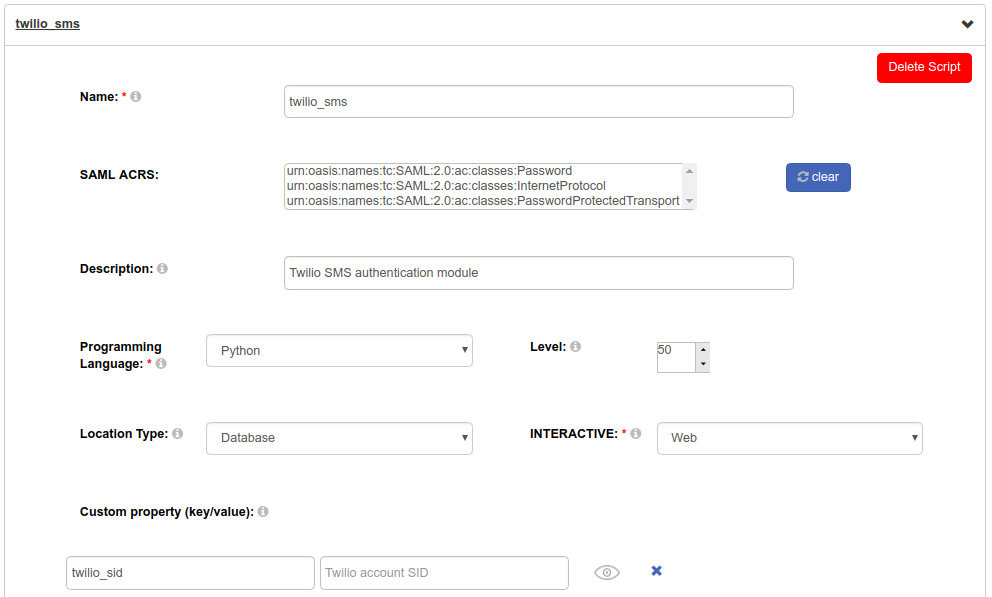Open the Programming Language help info icon
Screen dimensions: 992x597
161,364
